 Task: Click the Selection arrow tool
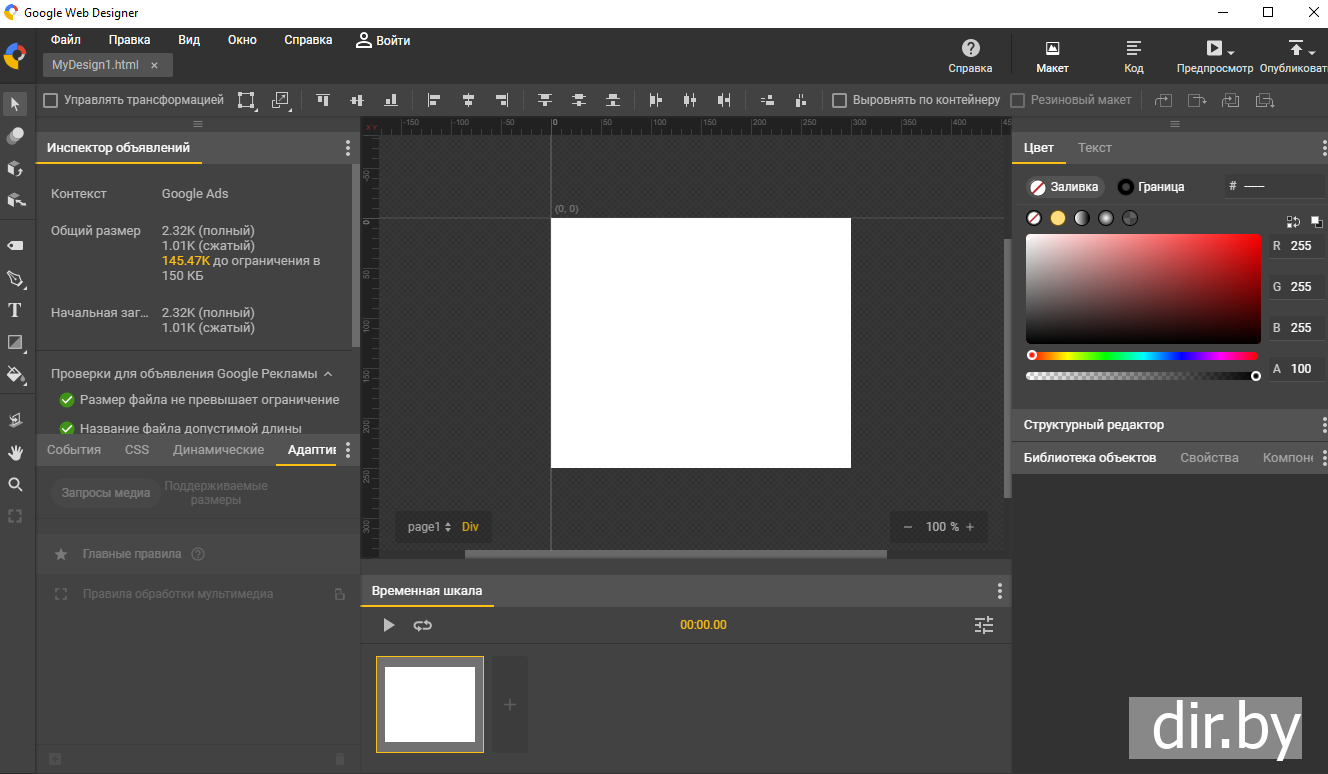tap(15, 103)
